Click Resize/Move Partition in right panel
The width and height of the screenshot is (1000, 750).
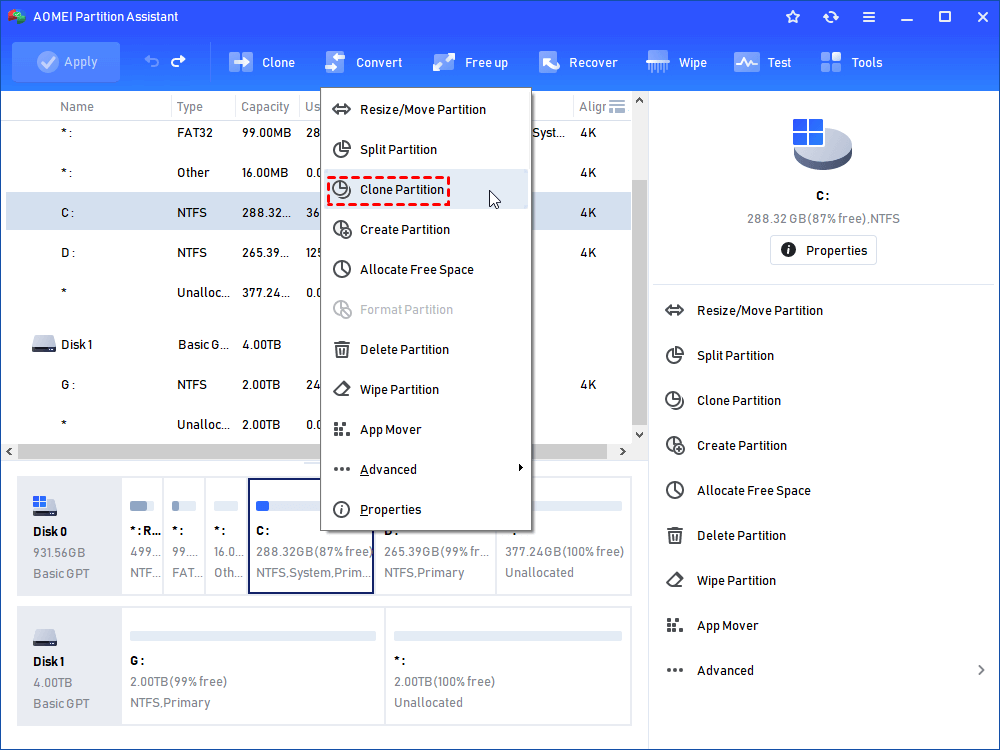click(744, 311)
